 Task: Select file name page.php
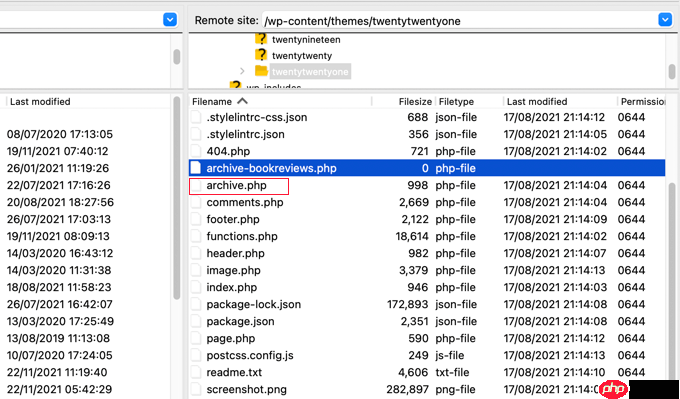pos(231,338)
